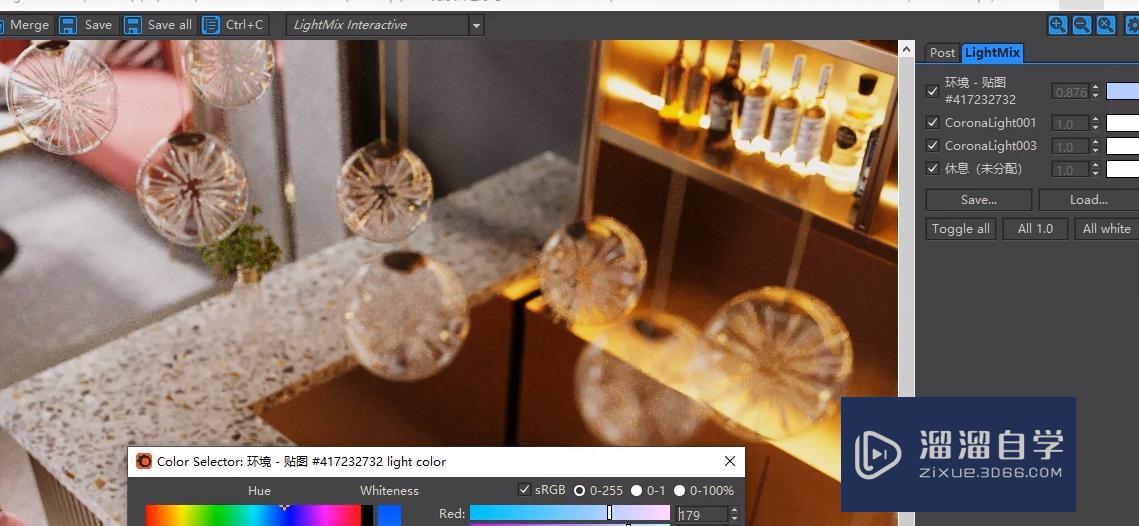Click the Load... LightMix button
Image resolution: width=1139 pixels, height=526 pixels.
pos(1088,200)
